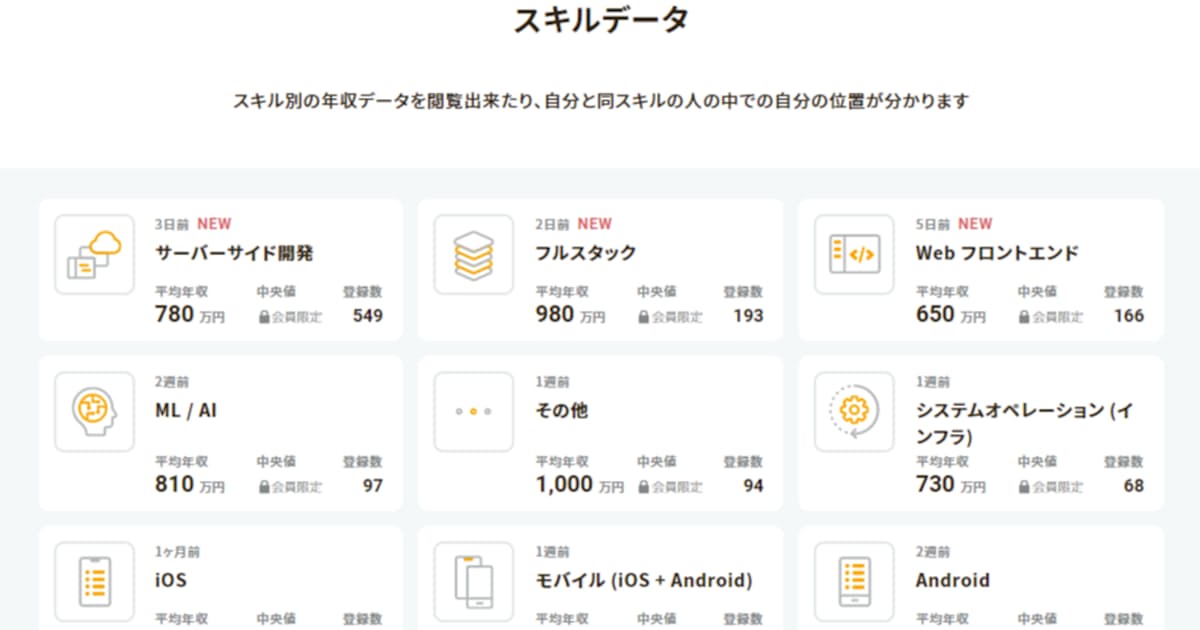This screenshot has height=630, width=1200.
Task: Select the Web フロントエンド title
Action: [997, 253]
